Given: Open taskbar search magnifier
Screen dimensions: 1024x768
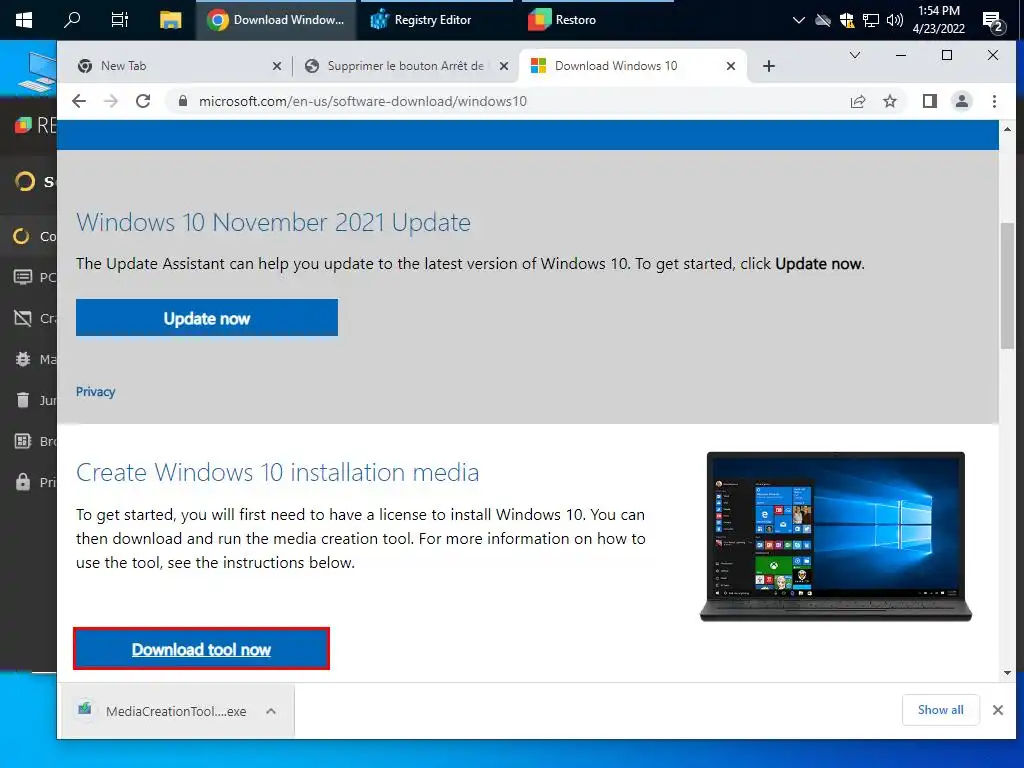Looking at the screenshot, I should pos(72,20).
